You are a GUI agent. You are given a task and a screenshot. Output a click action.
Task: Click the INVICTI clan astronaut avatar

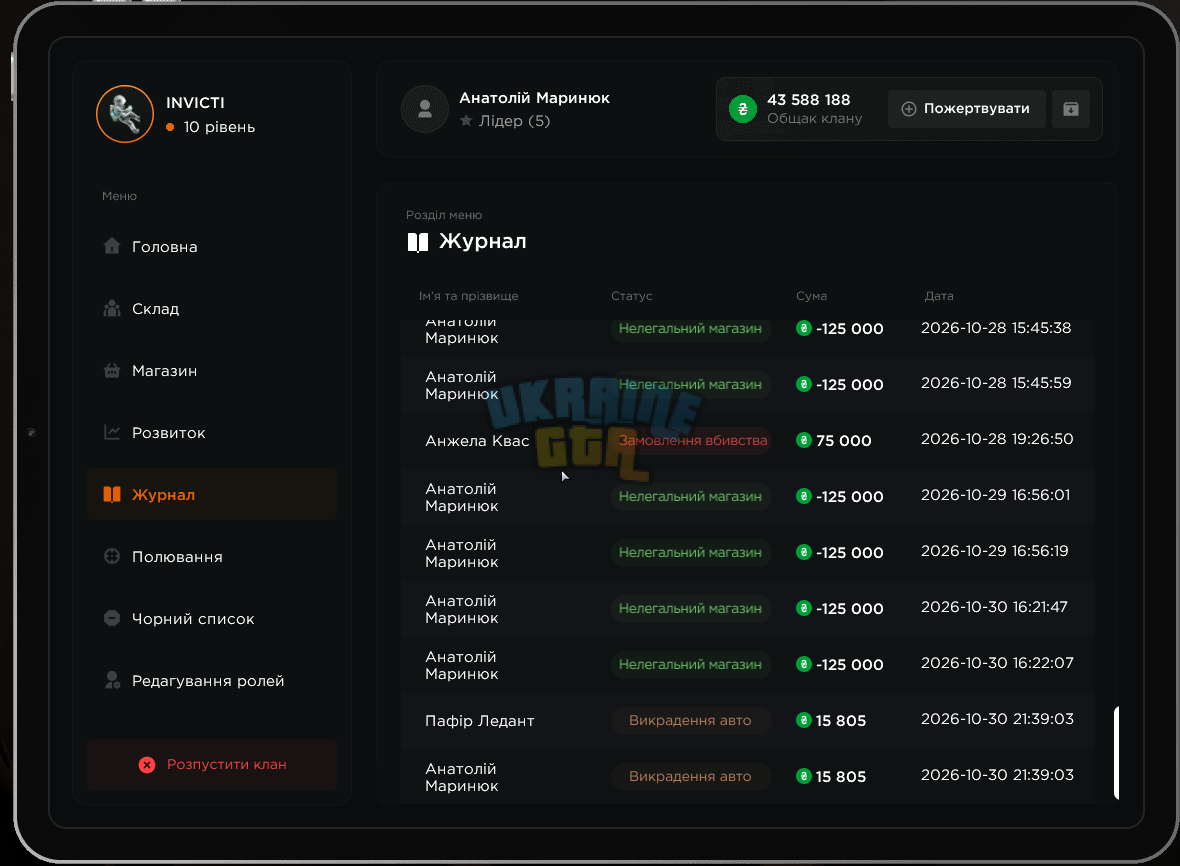click(125, 114)
